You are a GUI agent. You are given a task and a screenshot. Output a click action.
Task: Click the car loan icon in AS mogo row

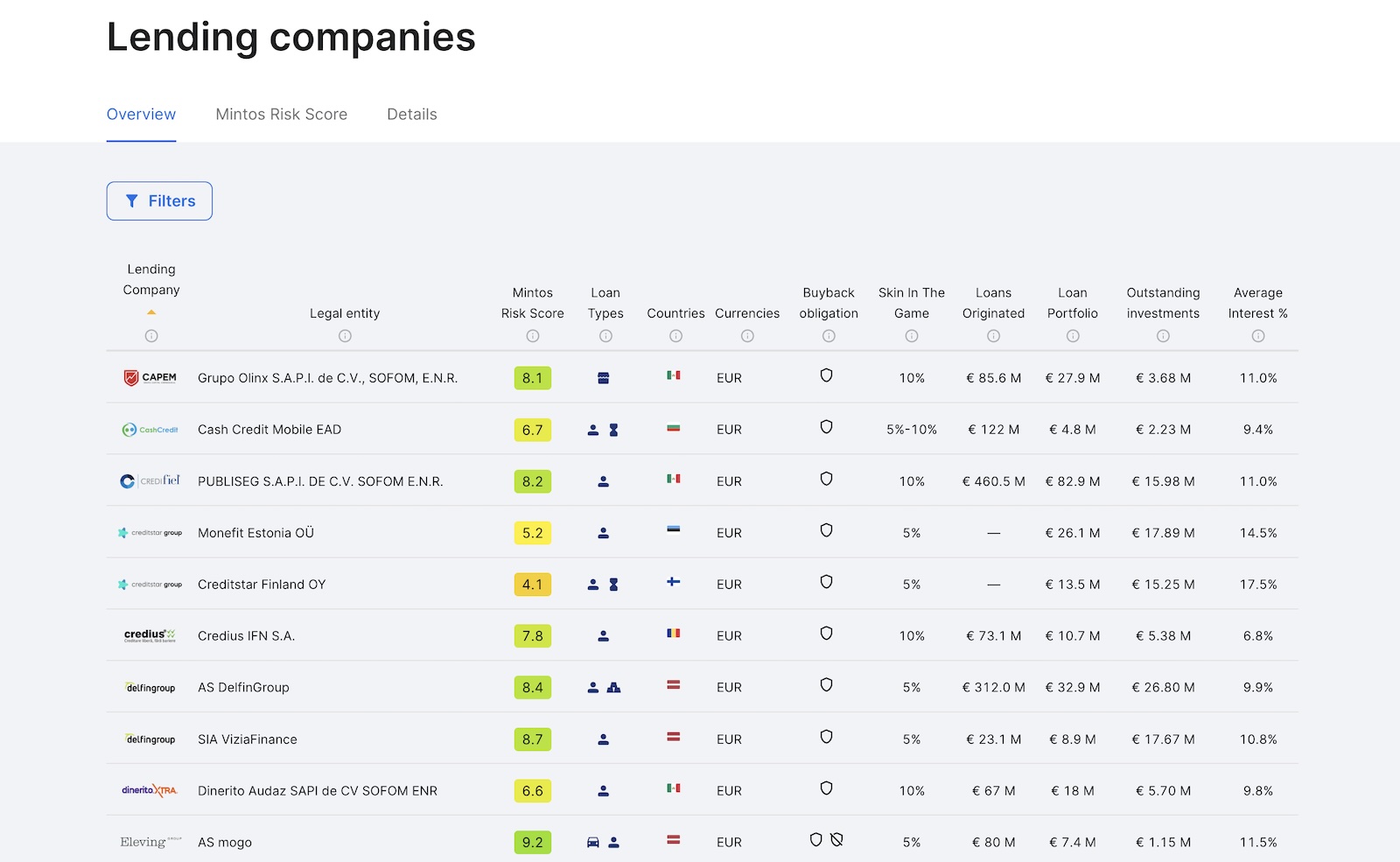(x=593, y=842)
